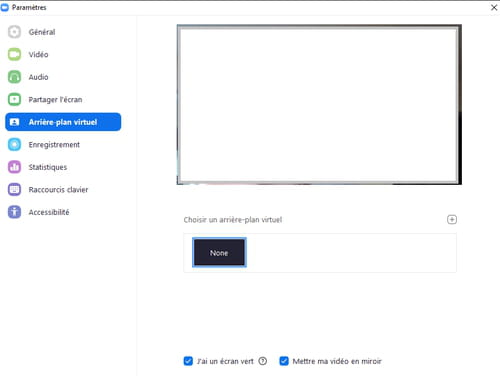Click the Général gear icon

point(14,32)
